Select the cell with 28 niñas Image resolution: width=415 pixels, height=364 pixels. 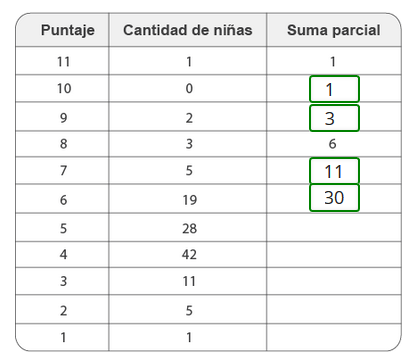188,227
